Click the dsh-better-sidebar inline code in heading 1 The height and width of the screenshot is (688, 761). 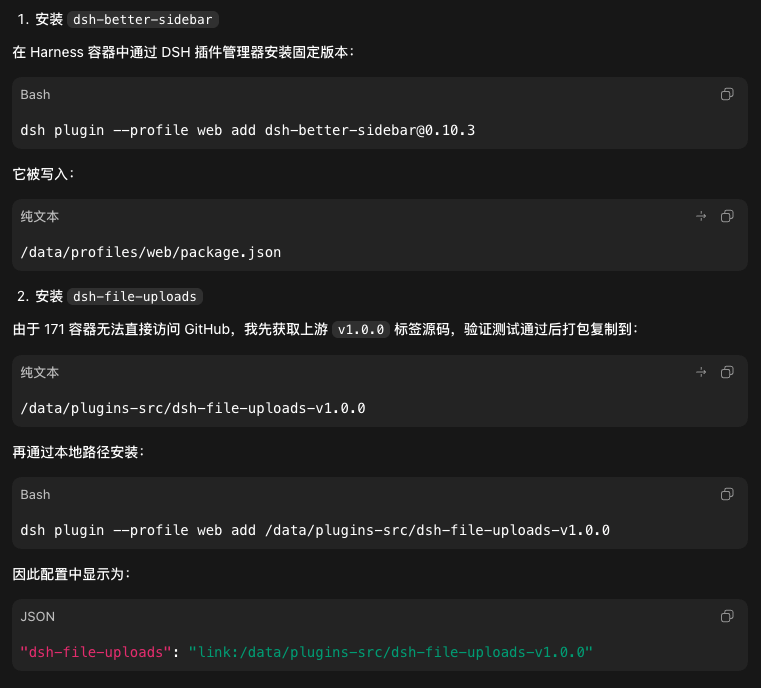(x=143, y=19)
